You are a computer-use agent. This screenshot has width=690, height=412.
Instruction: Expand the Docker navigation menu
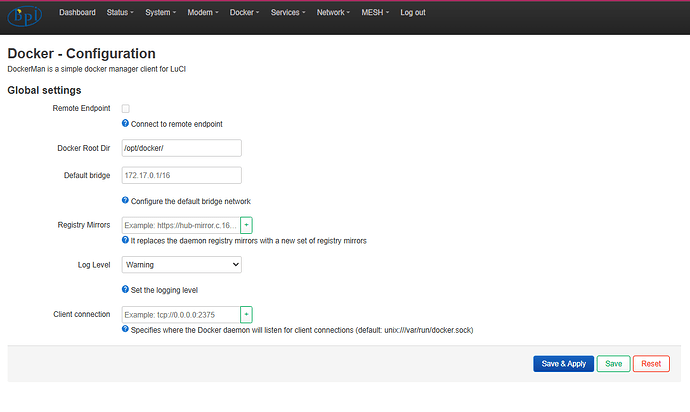pos(244,13)
